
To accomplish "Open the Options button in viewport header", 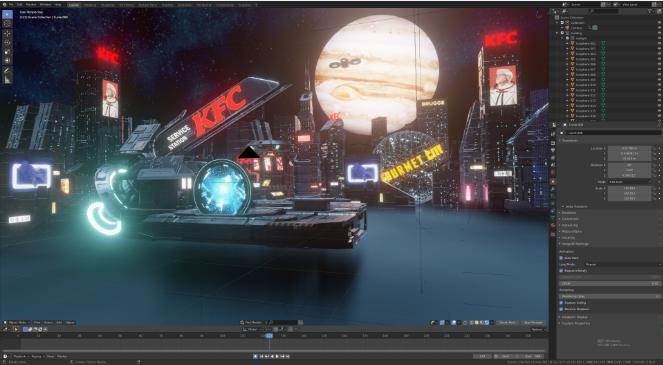I will tap(538, 329).
